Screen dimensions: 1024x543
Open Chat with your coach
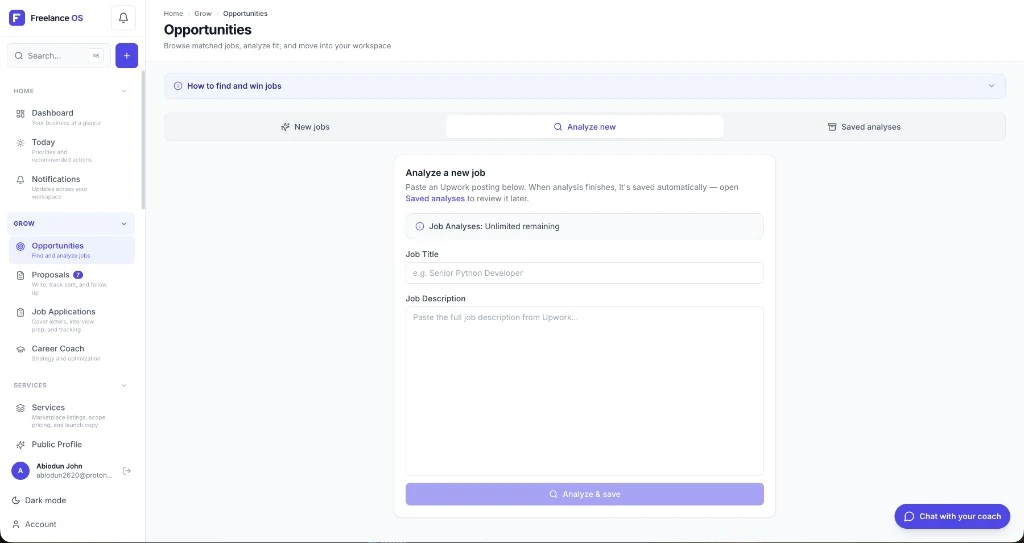952,516
